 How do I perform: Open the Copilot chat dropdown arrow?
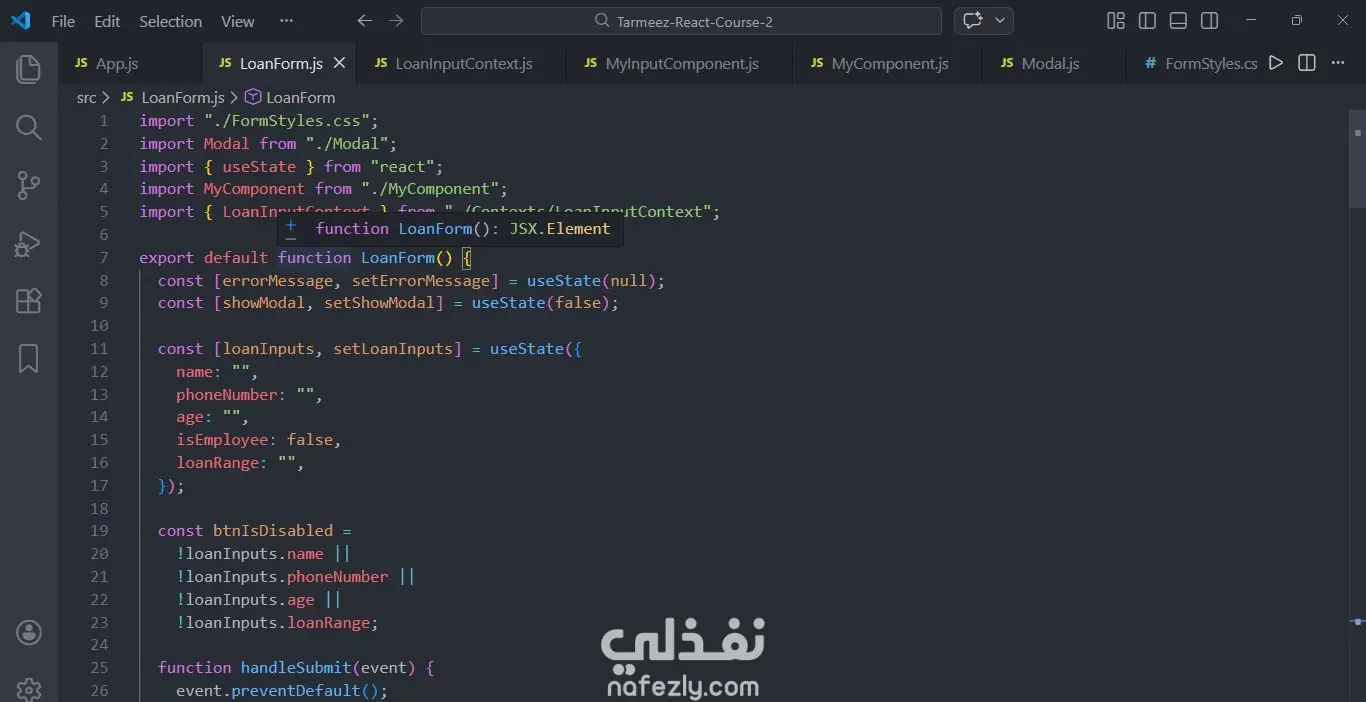click(1000, 21)
